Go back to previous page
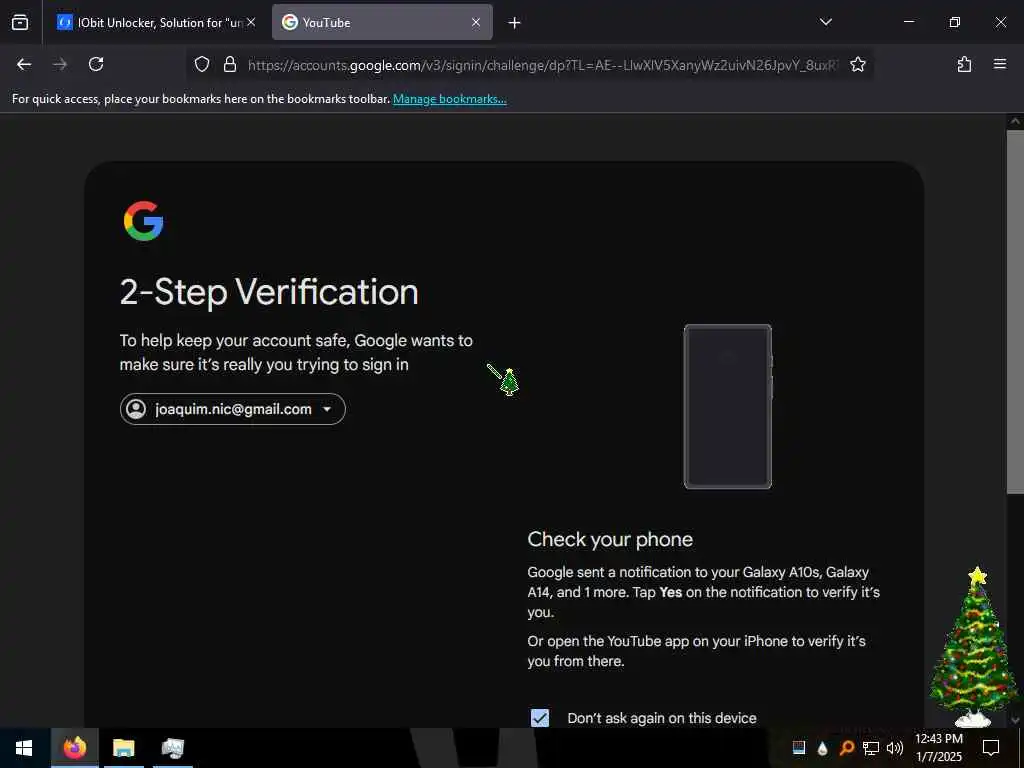The height and width of the screenshot is (768, 1024). (x=24, y=64)
